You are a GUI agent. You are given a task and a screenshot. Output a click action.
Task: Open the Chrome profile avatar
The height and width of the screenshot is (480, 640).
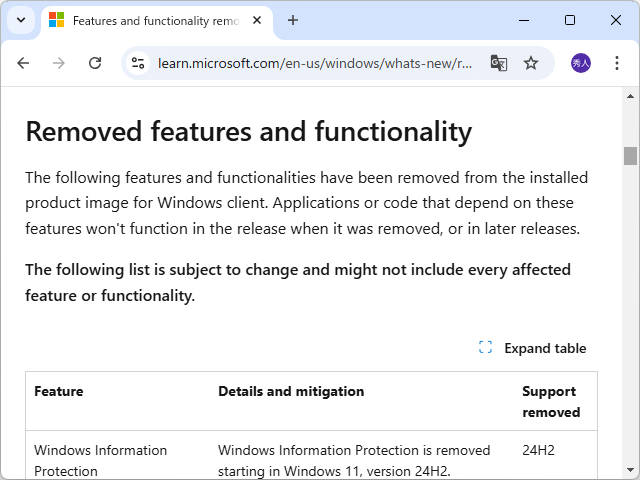click(x=580, y=63)
